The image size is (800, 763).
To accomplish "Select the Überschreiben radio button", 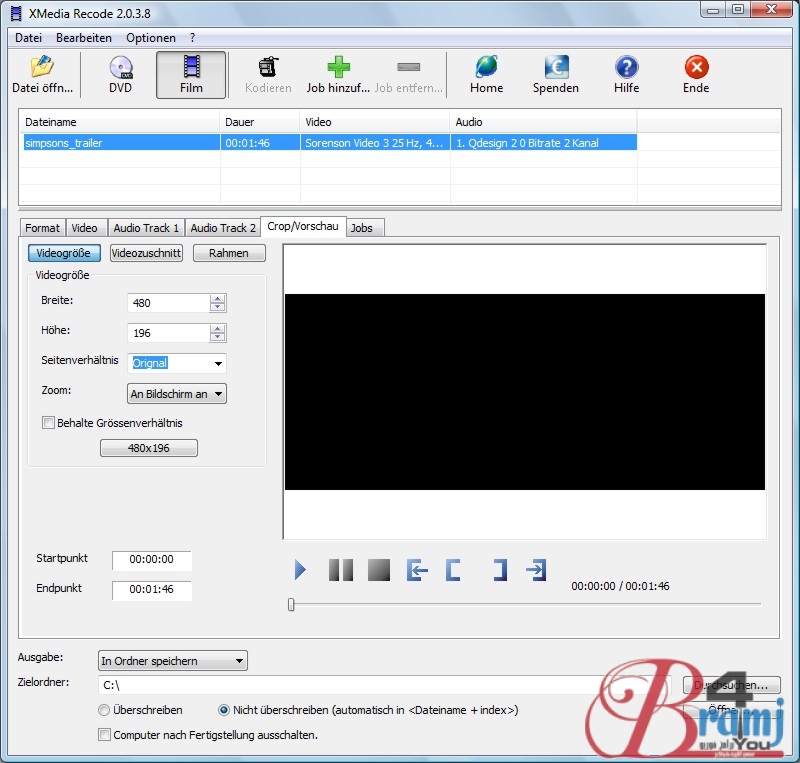I will pos(104,710).
